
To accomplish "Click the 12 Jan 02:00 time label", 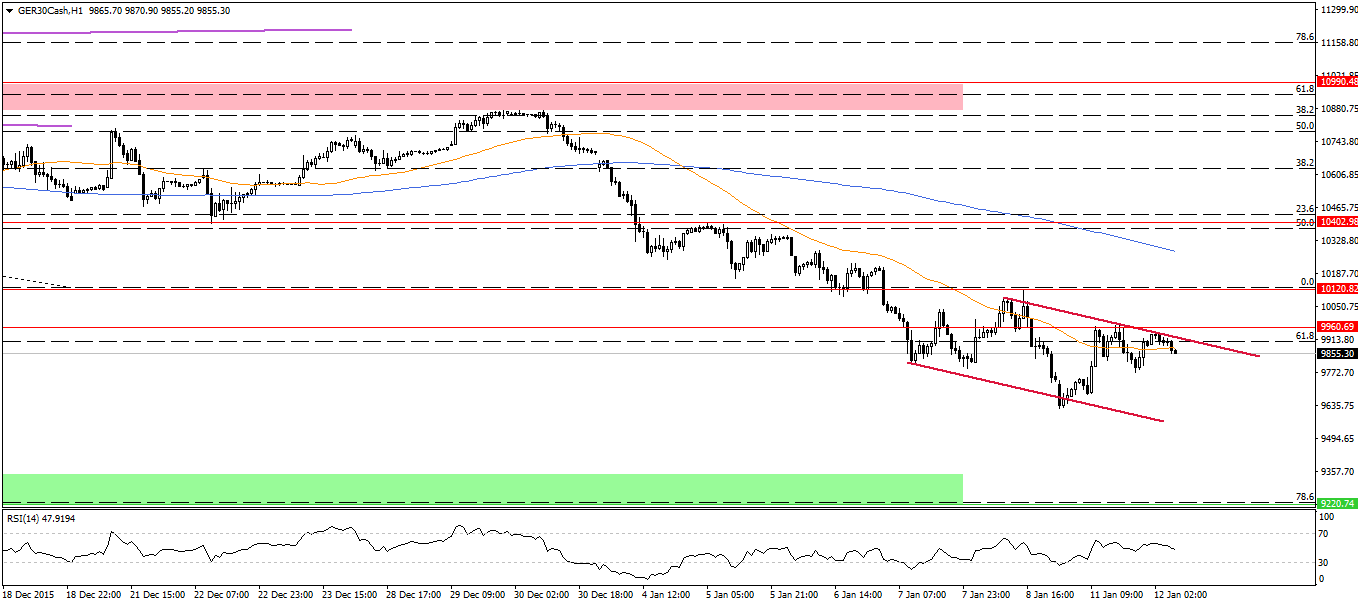I will 1181,594.
